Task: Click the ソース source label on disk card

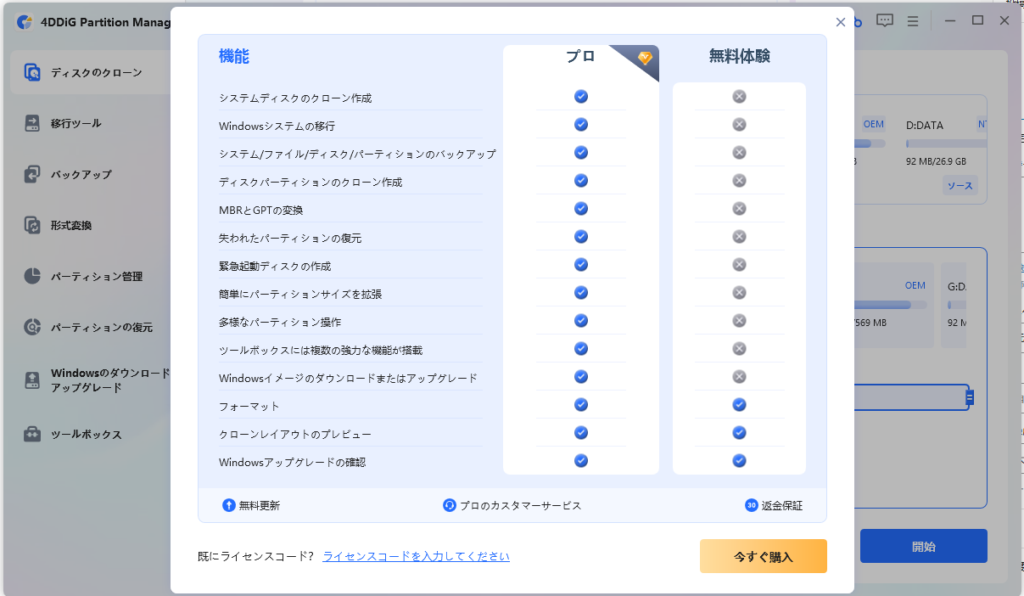Action: point(959,186)
